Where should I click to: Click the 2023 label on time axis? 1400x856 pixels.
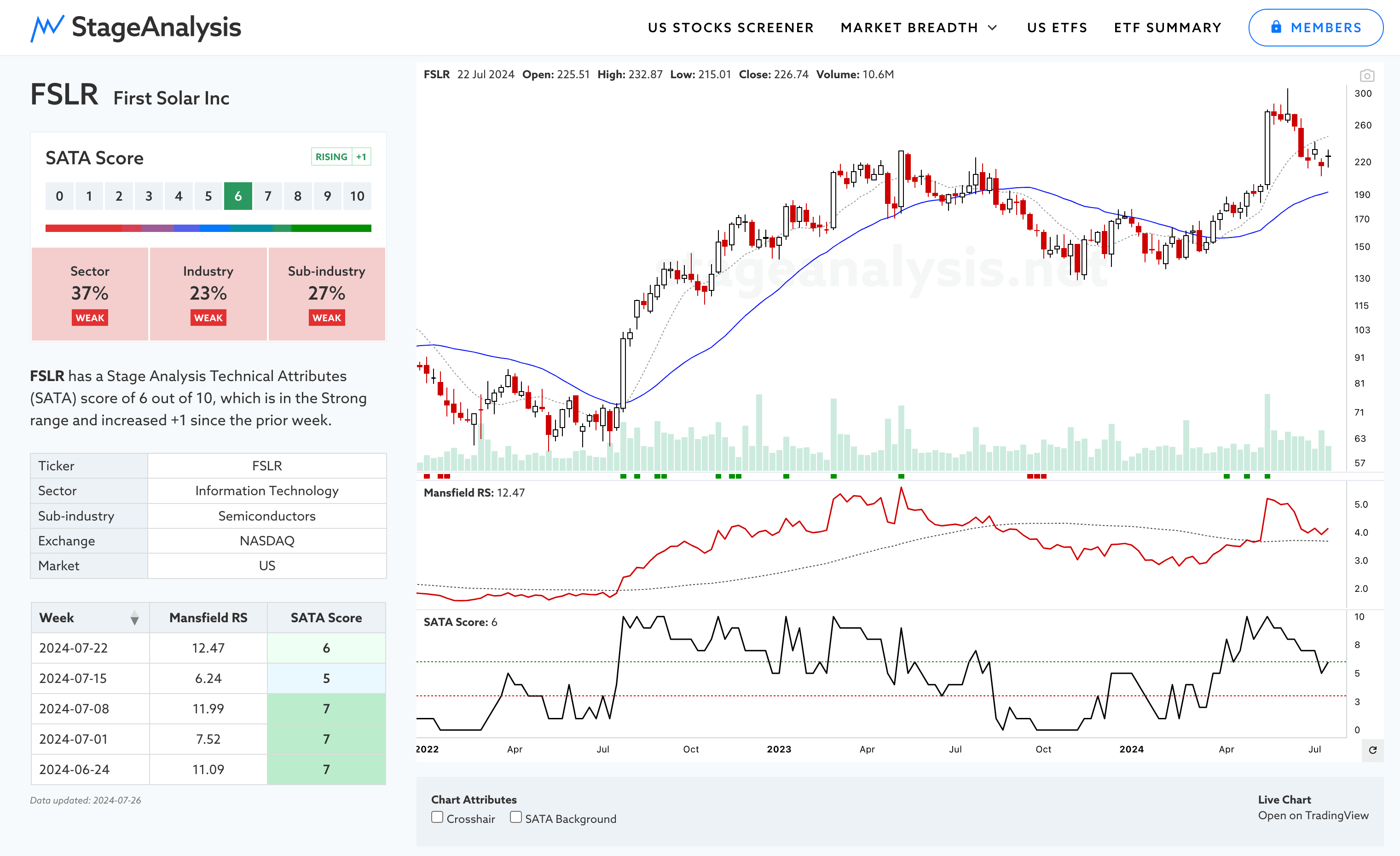pyautogui.click(x=779, y=749)
